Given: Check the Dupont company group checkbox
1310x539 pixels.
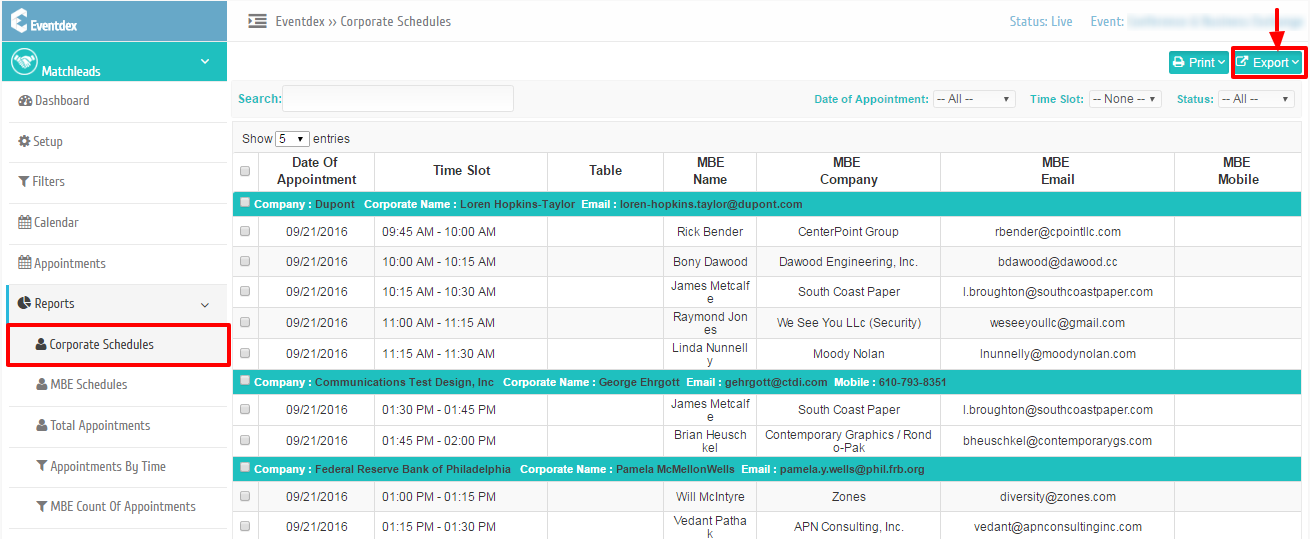Looking at the screenshot, I should [x=245, y=203].
